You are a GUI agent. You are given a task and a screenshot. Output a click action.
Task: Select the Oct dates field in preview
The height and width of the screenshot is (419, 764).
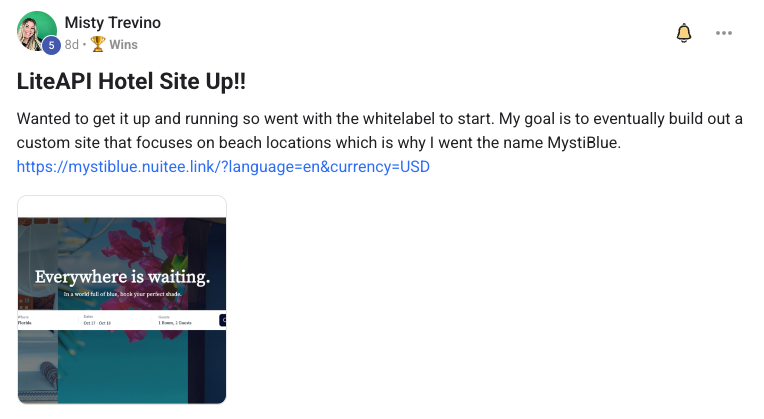(98, 322)
